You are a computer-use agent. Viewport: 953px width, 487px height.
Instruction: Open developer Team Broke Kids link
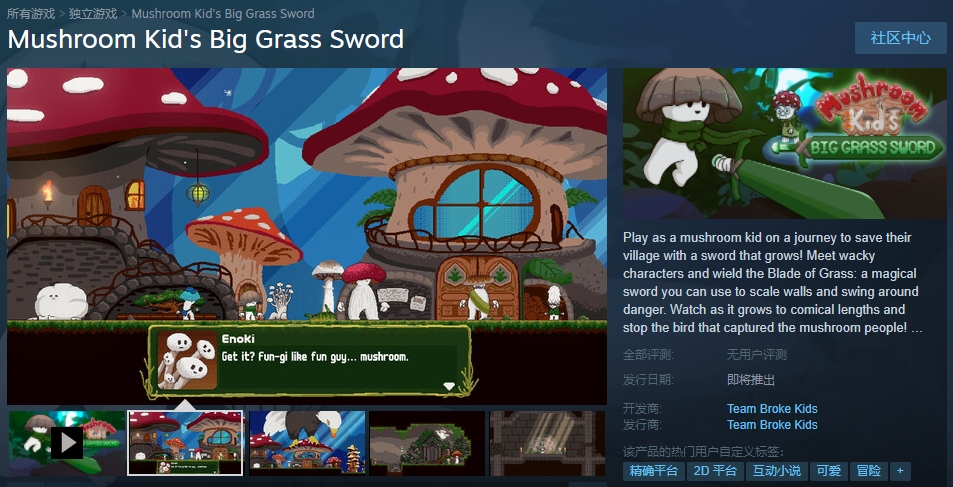point(772,409)
